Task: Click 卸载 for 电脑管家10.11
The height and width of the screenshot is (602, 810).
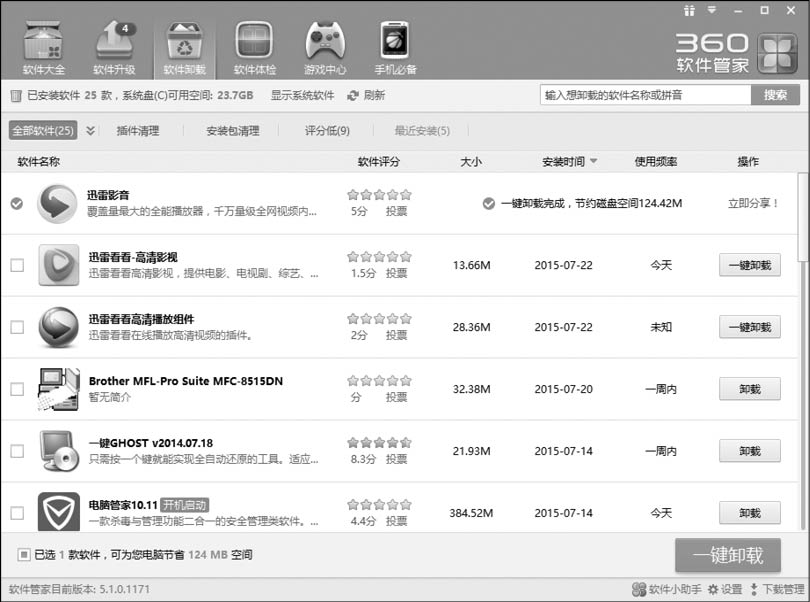Action: click(750, 513)
